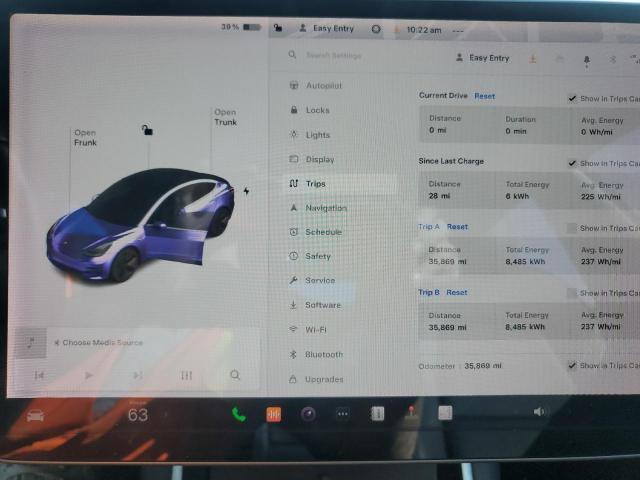Tap the charge port lightning icon

(x=246, y=191)
